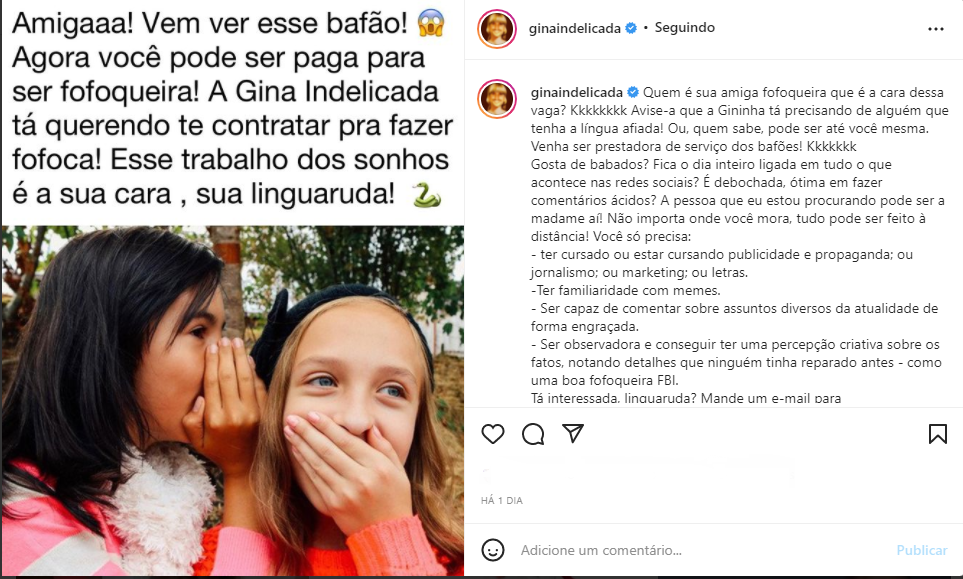Click the verified badge in the header
This screenshot has height=579, width=963.
coord(631,28)
